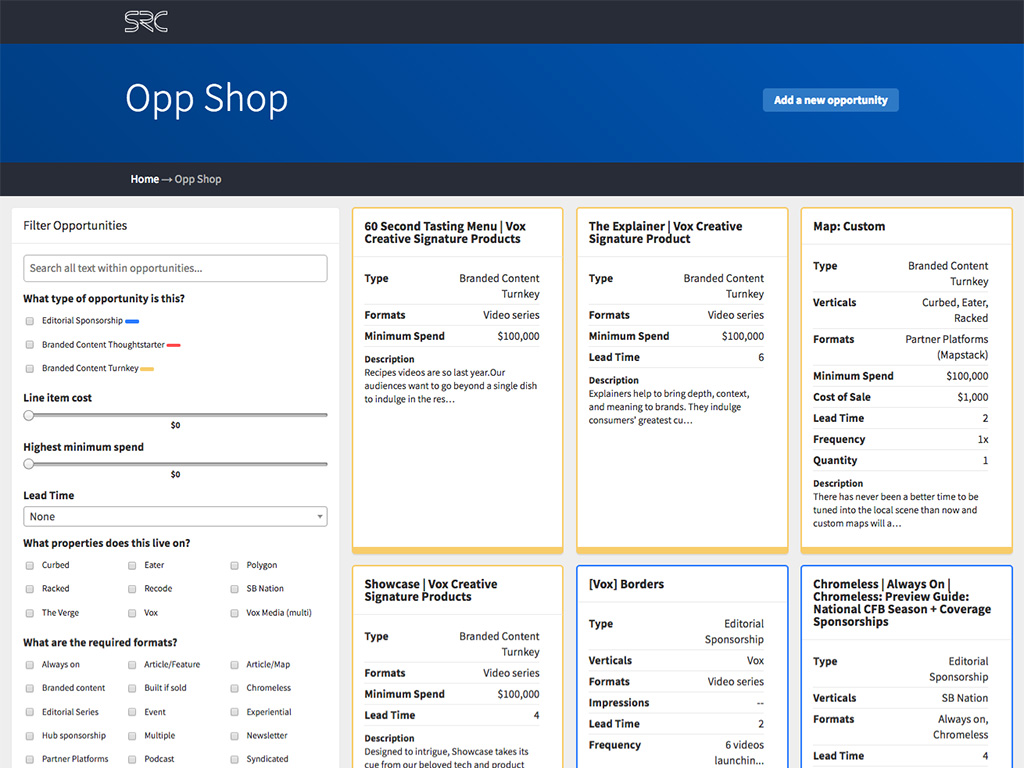Enable the Chromeless format checkbox
This screenshot has width=1024, height=768.
234,688
